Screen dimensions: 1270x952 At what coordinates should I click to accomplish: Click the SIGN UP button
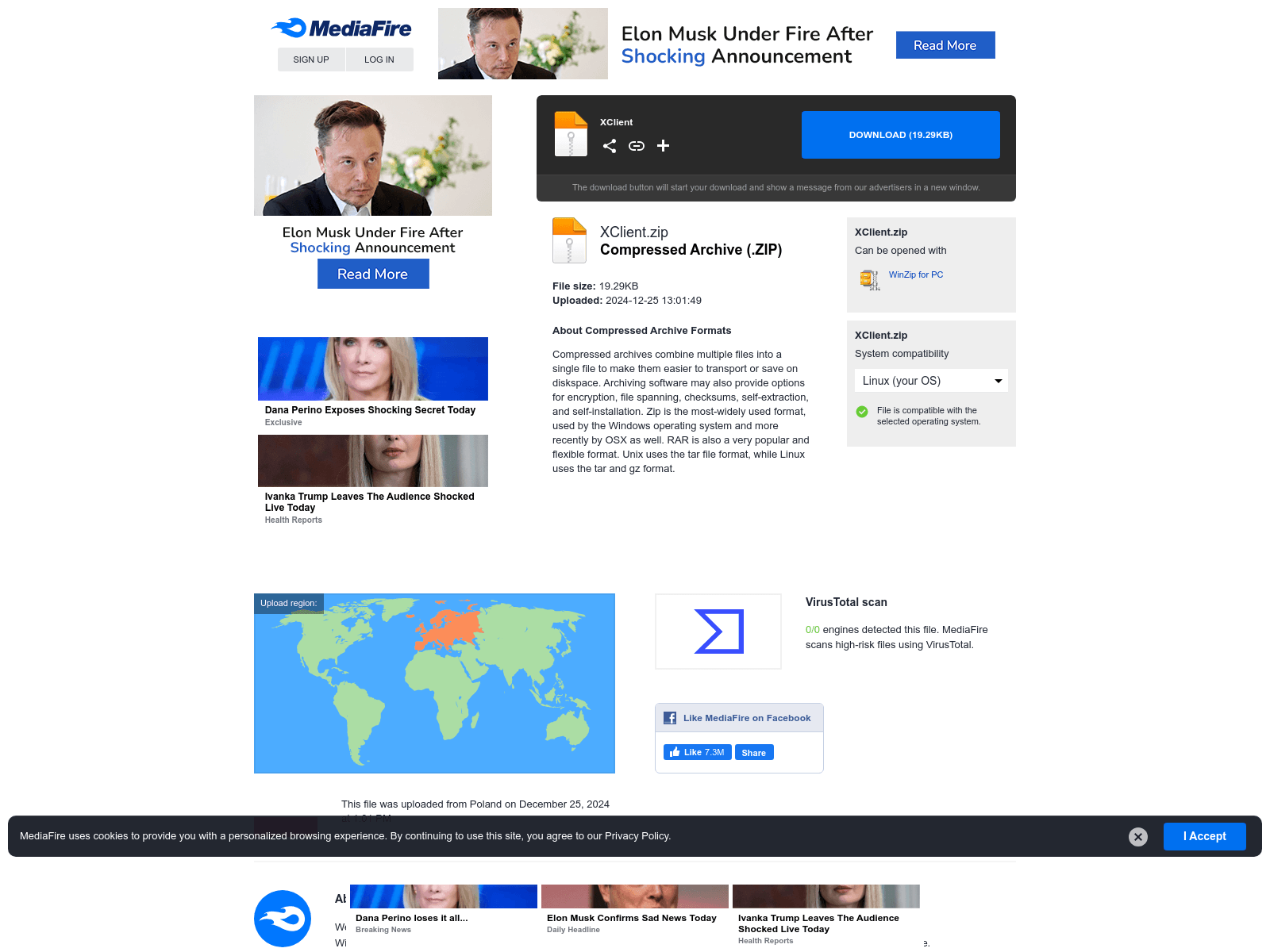311,59
